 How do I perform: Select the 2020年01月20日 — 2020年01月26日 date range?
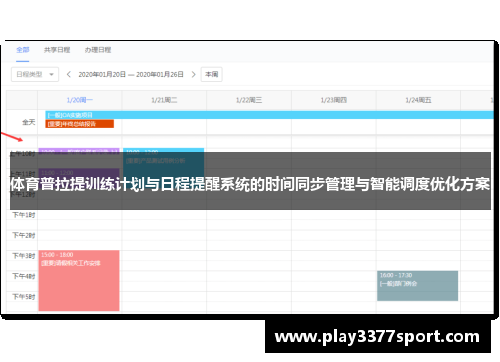131,74
